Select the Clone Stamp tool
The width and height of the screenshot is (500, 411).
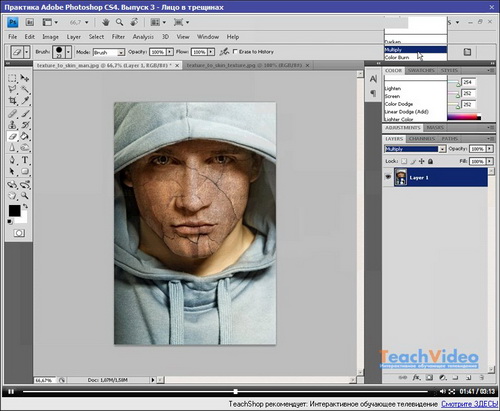[12, 125]
